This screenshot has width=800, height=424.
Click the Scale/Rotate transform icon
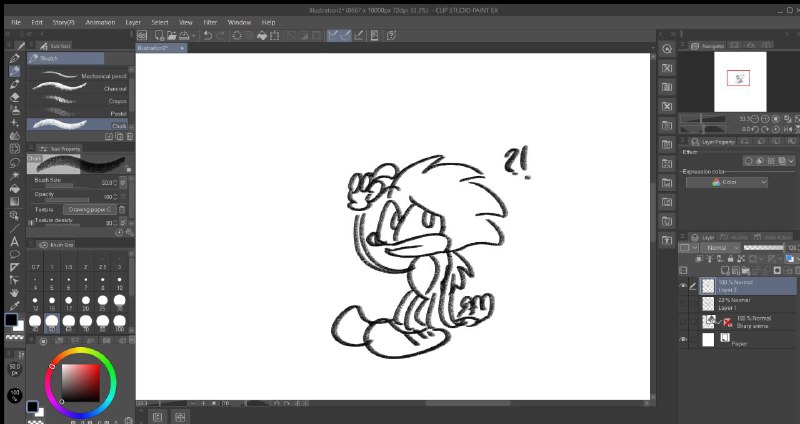(274, 35)
